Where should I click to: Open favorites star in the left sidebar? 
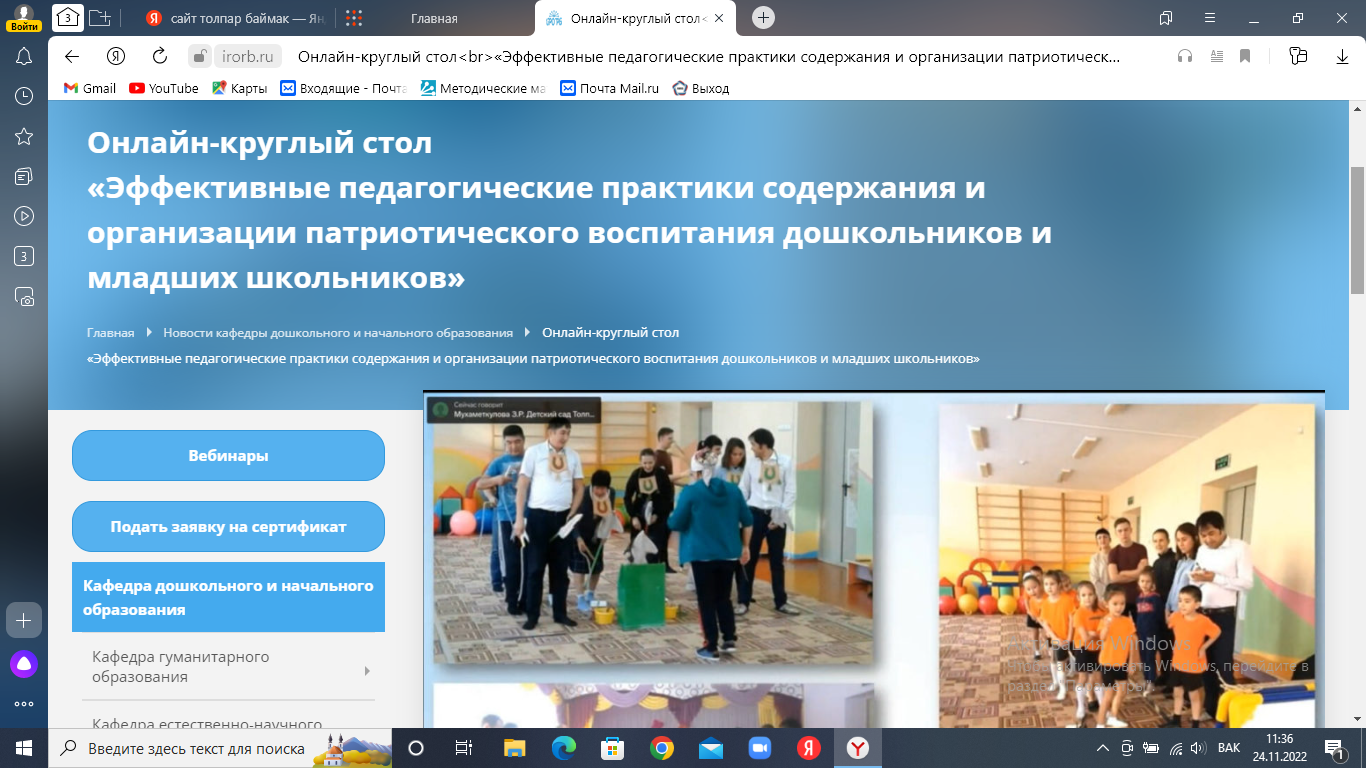[24, 136]
